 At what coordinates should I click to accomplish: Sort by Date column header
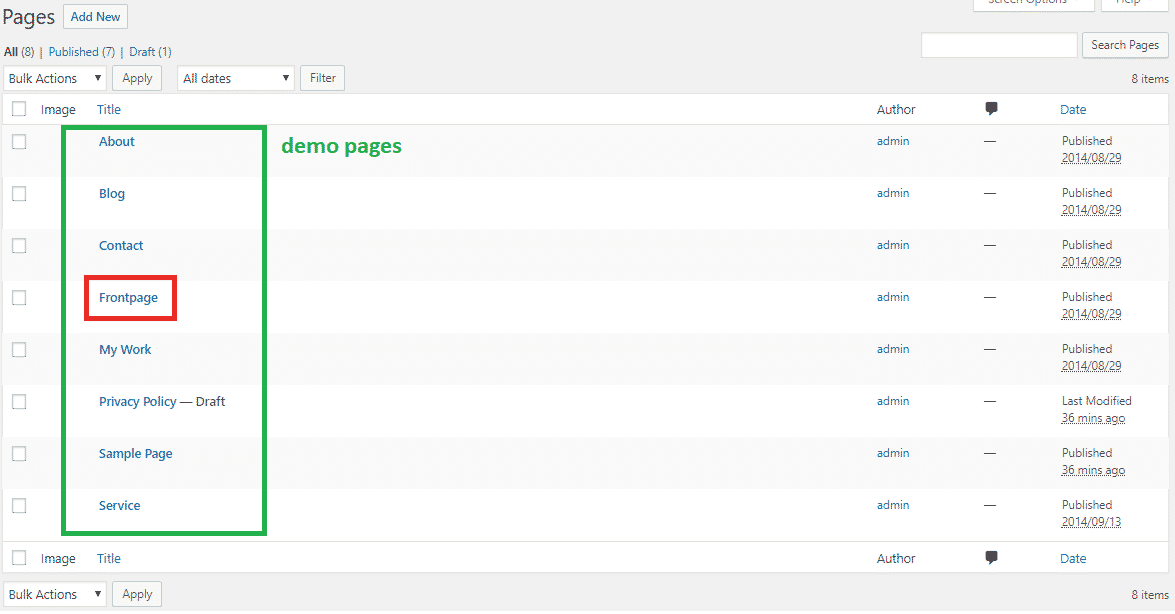(x=1073, y=109)
